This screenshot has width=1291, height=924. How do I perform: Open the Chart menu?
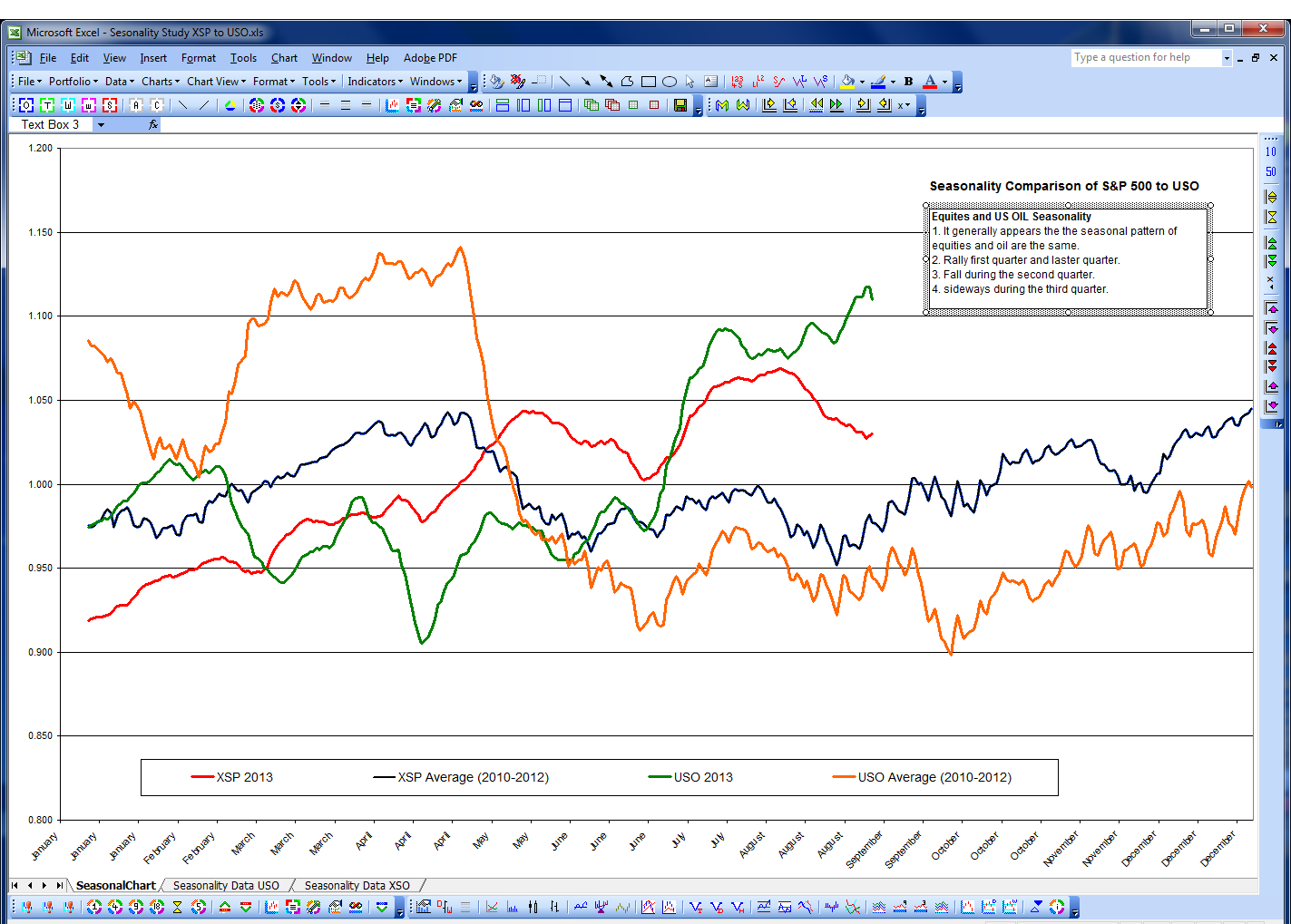pos(284,58)
